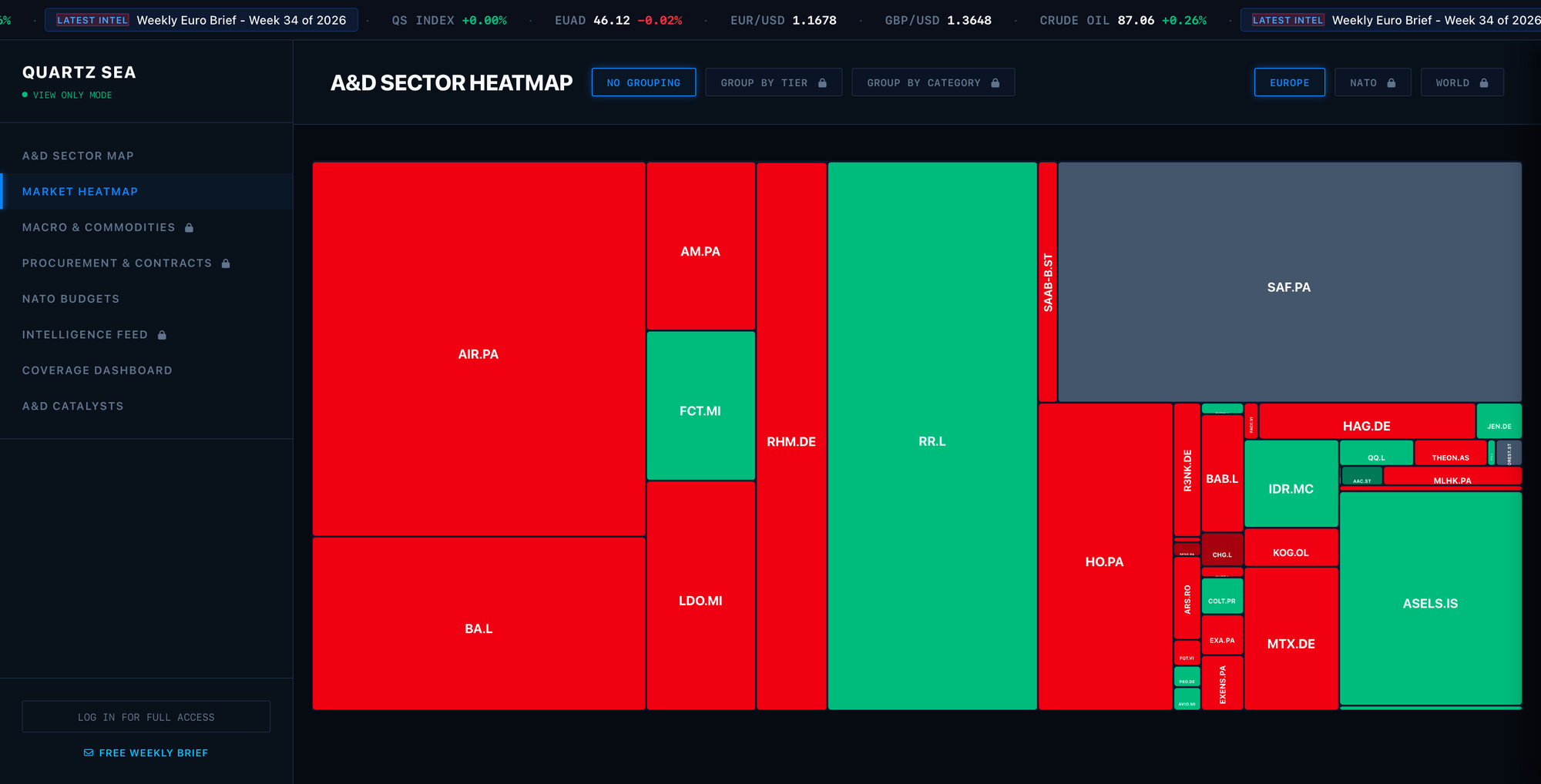The width and height of the screenshot is (1541, 784).
Task: Click the GBP/USD 1.3648 ticker entry
Action: click(x=938, y=20)
